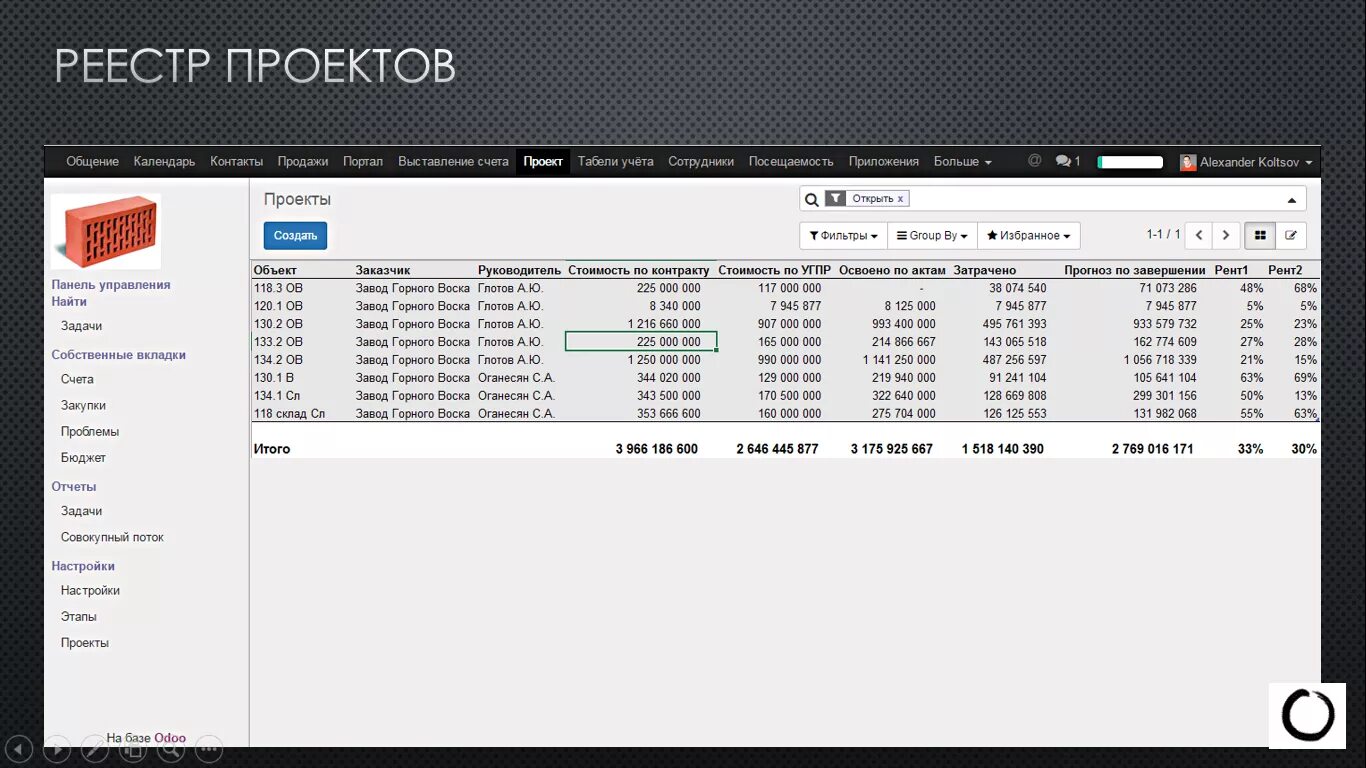Click the Odoo link at sidebar bottom
1366x768 pixels.
170,738
